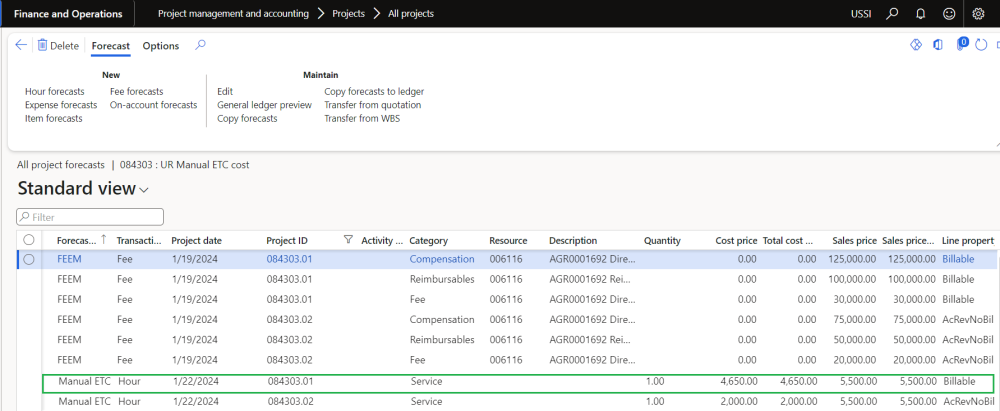This screenshot has width=1000, height=411.
Task: Click the Delete trash can icon
Action: pyautogui.click(x=43, y=45)
